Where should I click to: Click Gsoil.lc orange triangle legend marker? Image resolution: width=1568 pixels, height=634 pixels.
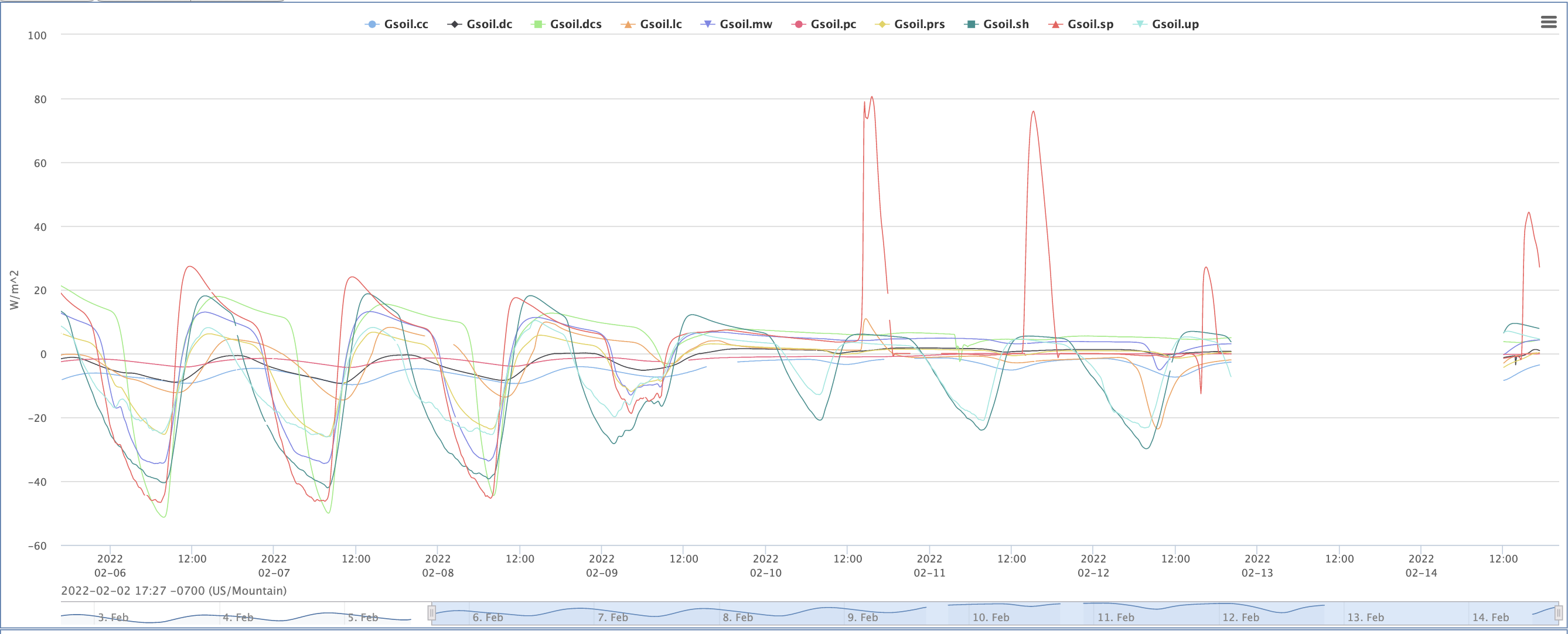tap(628, 25)
